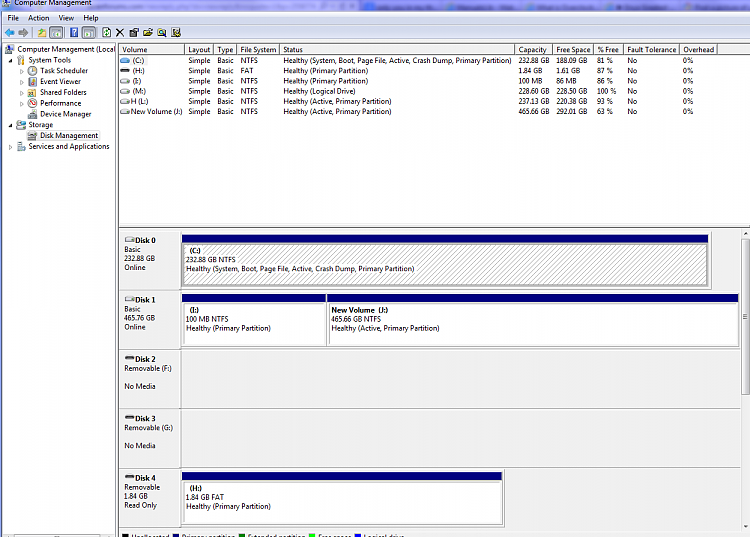750x537 pixels.
Task: Sort by the Free Space column header
Action: click(x=573, y=49)
